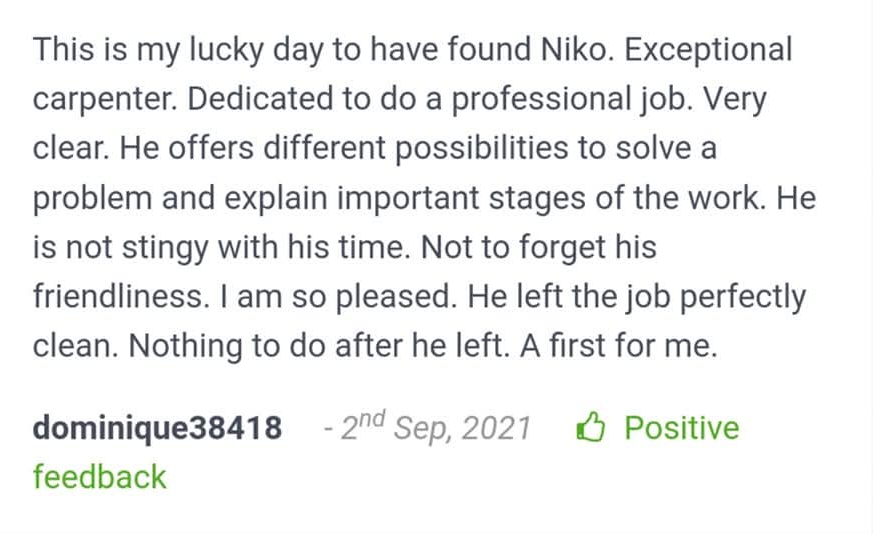Image resolution: width=873 pixels, height=534 pixels.
Task: Click the word problem starting the fourth line
Action: (92, 198)
